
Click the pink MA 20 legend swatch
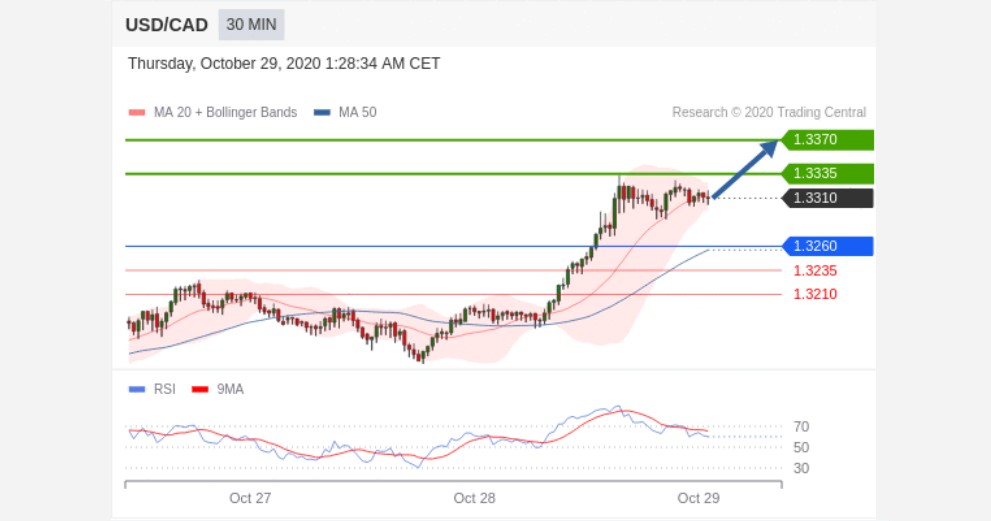tap(137, 113)
